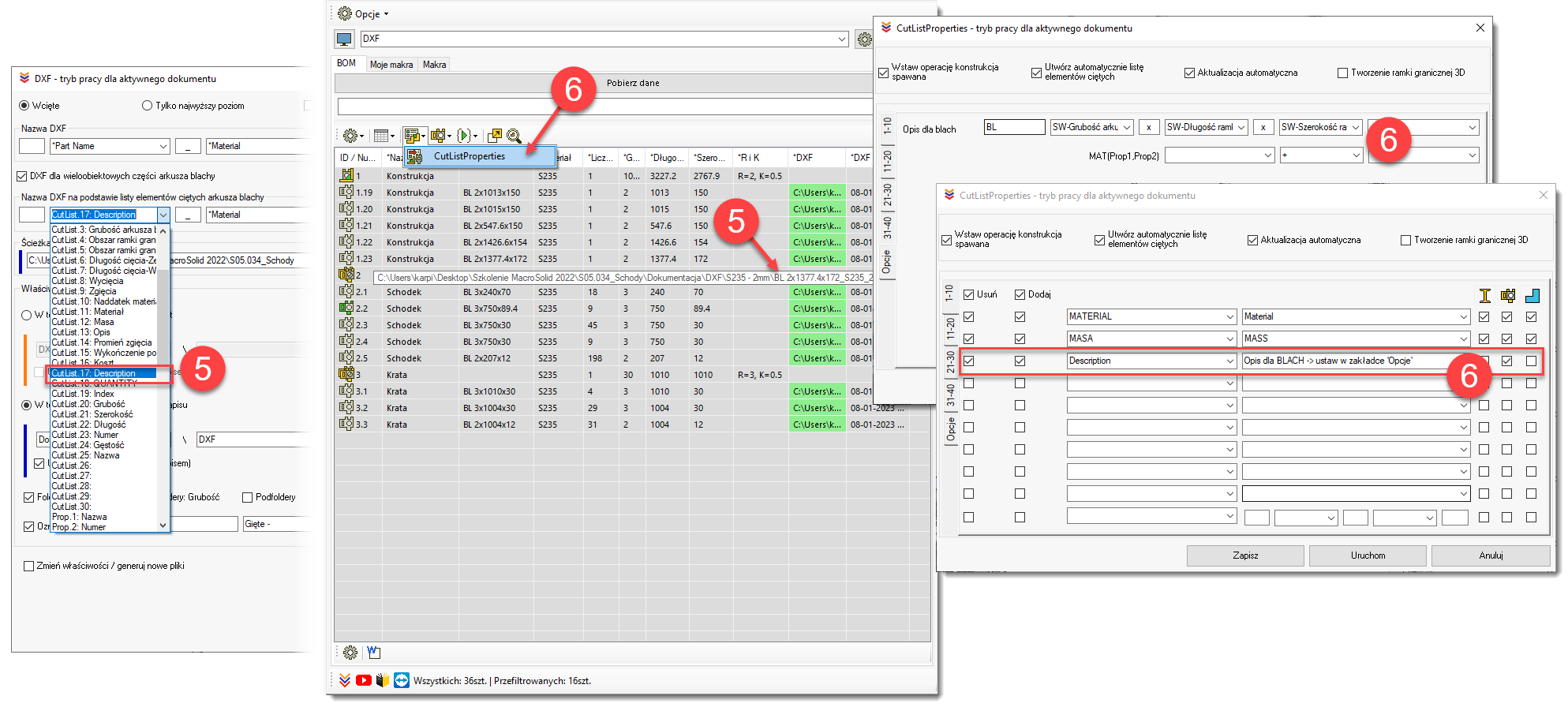Open the DXF combo box at top

click(x=604, y=39)
